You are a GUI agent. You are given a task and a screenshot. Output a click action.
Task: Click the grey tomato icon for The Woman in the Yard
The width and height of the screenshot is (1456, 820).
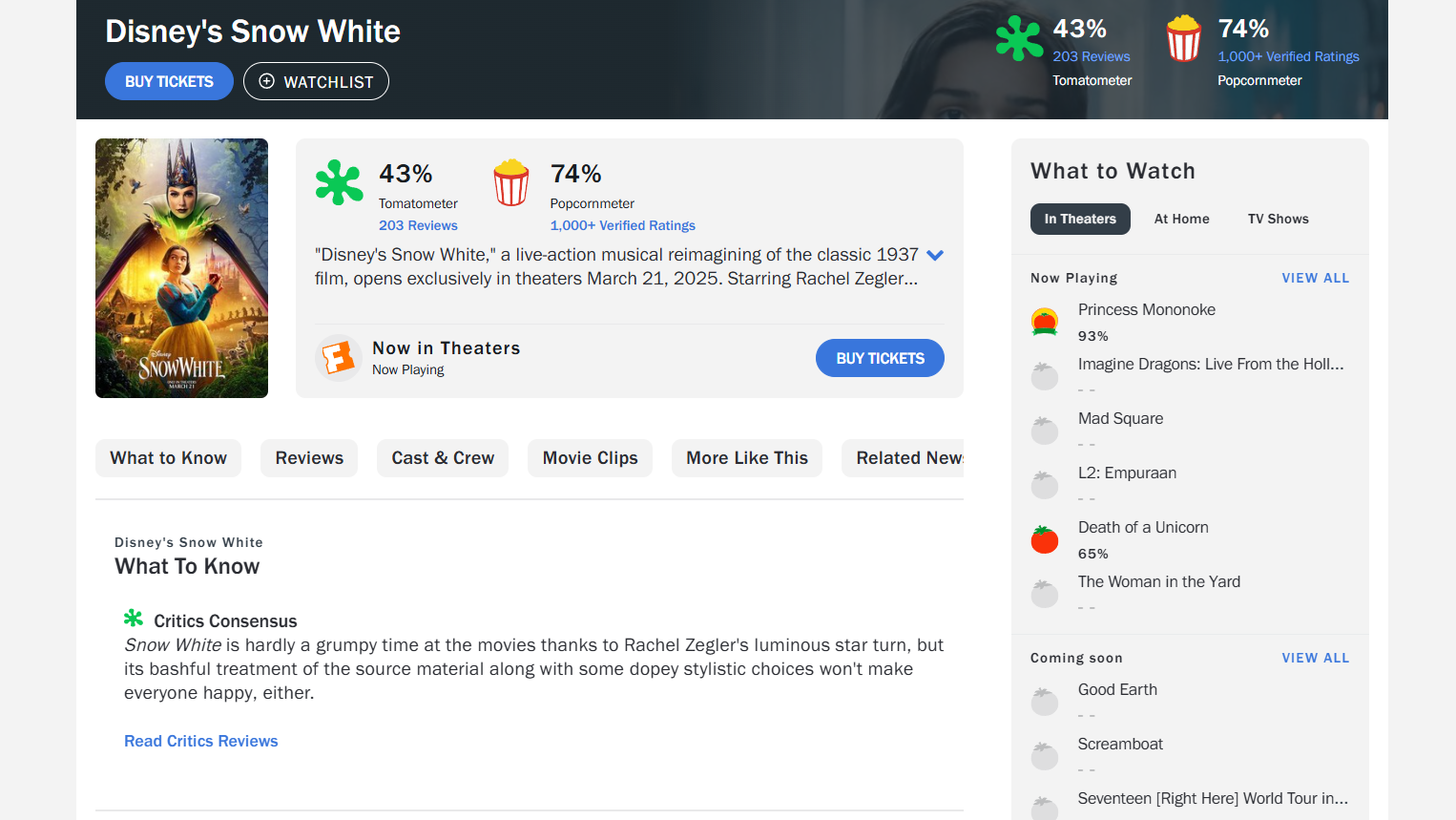[1045, 594]
